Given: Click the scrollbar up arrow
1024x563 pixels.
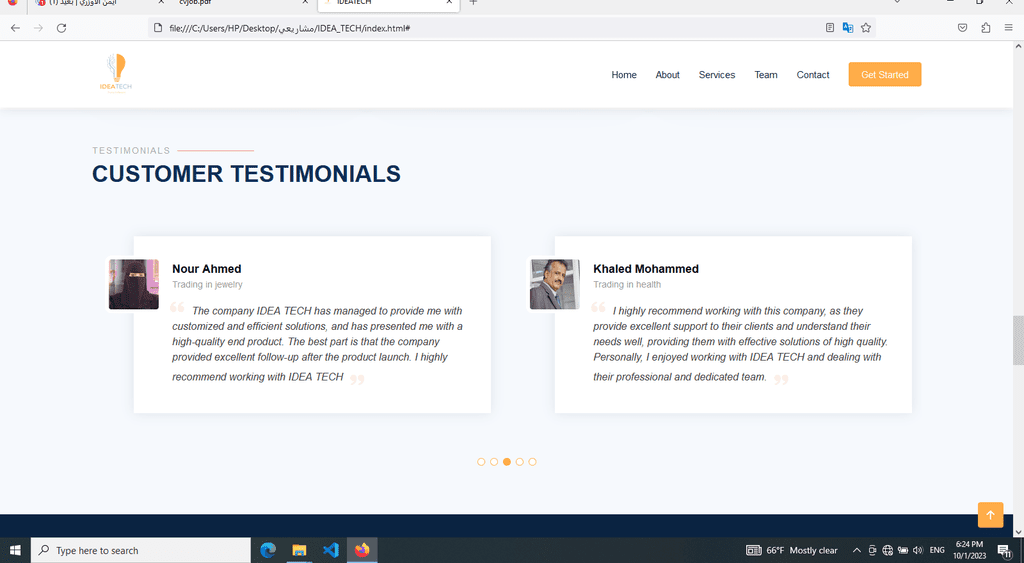Looking at the screenshot, I should pyautogui.click(x=1018, y=47).
